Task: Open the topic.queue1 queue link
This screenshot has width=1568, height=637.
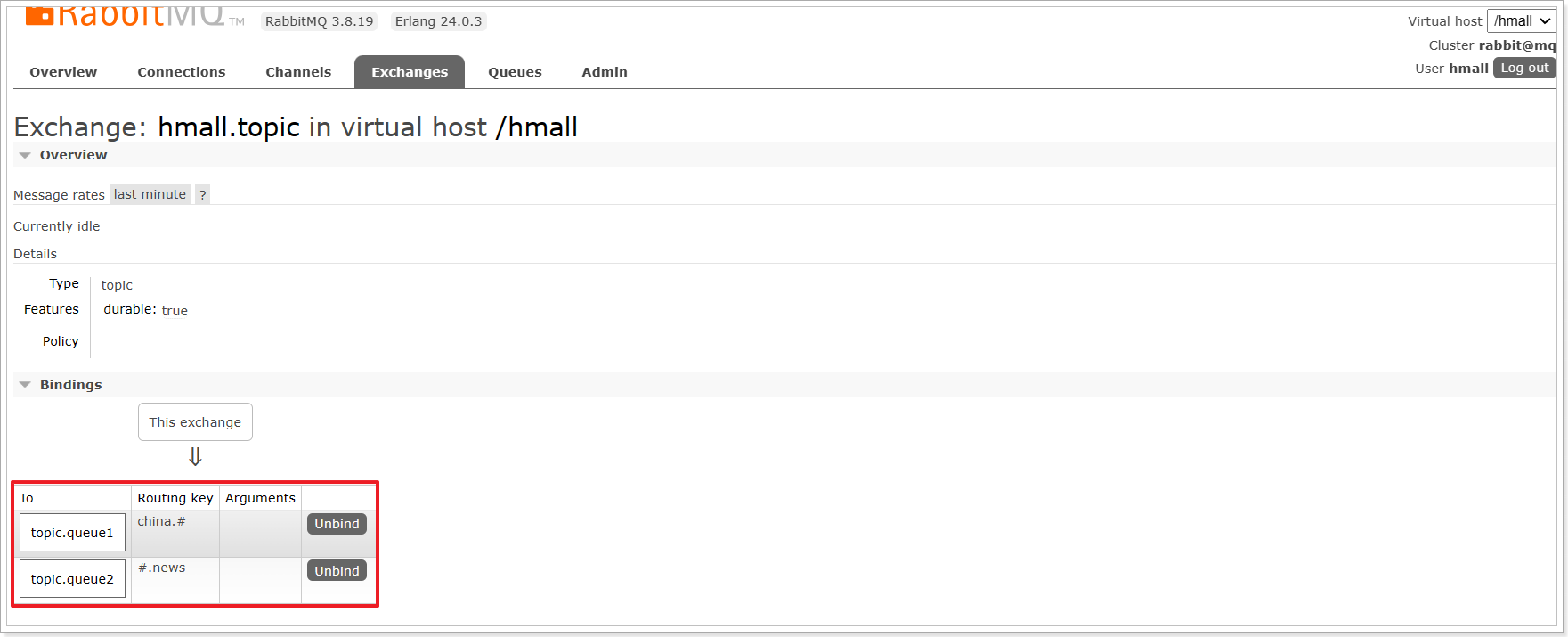Action: tap(72, 533)
